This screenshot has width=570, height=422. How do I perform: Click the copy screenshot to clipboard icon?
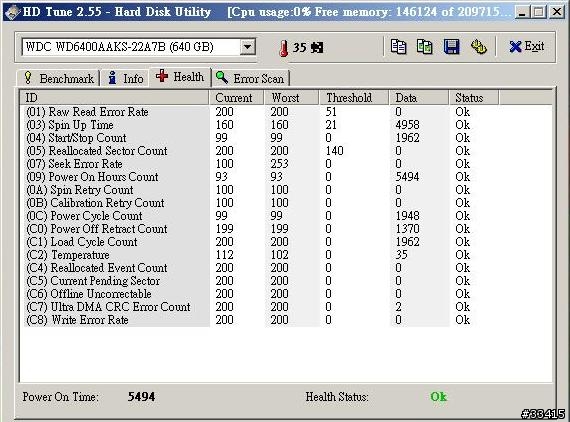tap(425, 47)
